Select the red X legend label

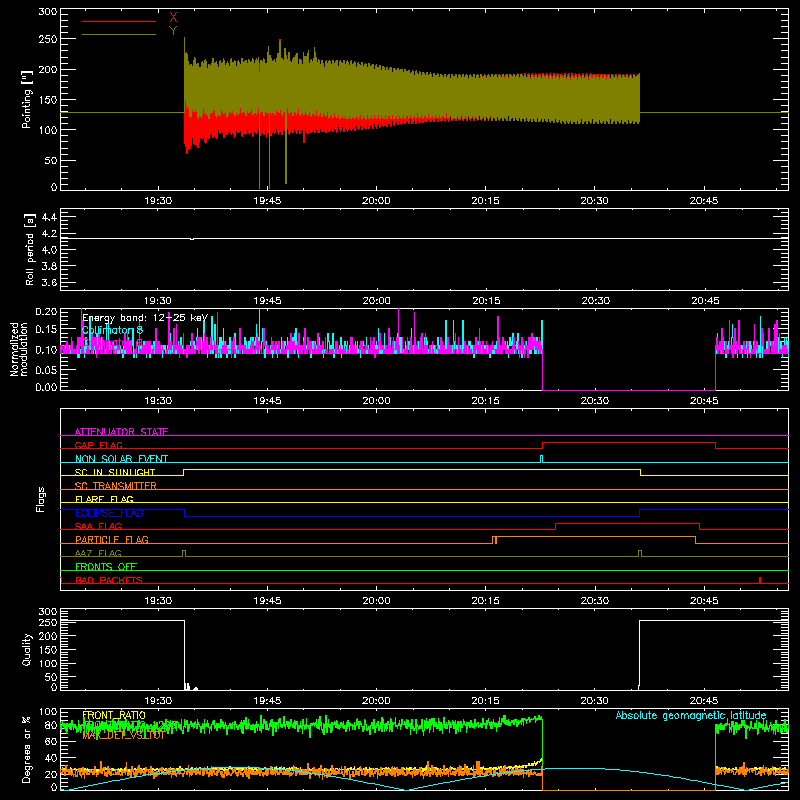[173, 18]
